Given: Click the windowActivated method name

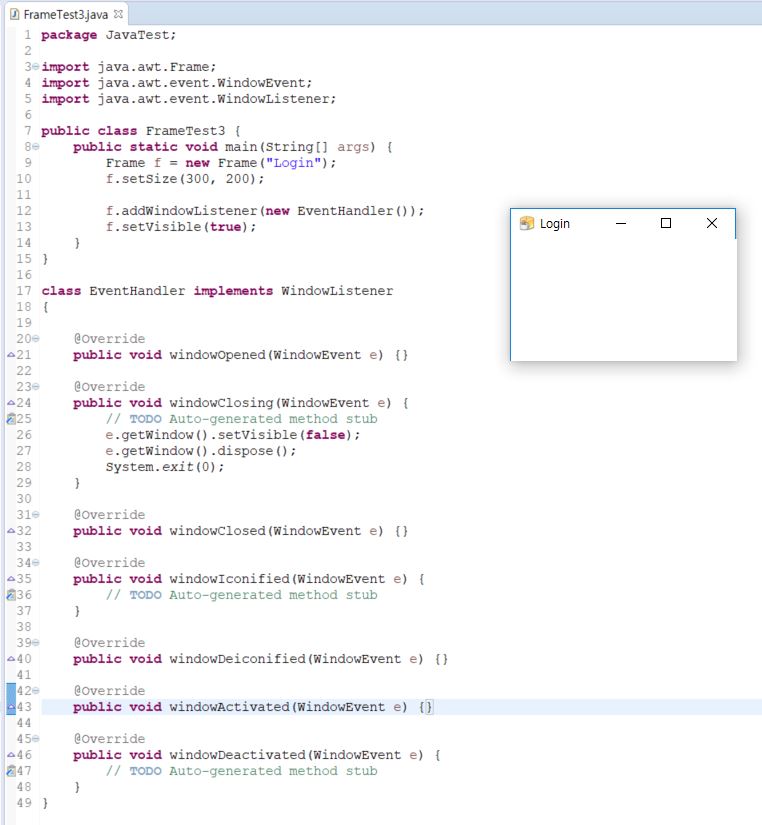Looking at the screenshot, I should [229, 707].
